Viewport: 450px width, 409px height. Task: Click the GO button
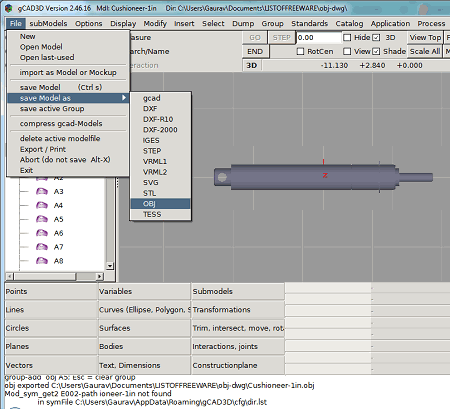pos(255,37)
